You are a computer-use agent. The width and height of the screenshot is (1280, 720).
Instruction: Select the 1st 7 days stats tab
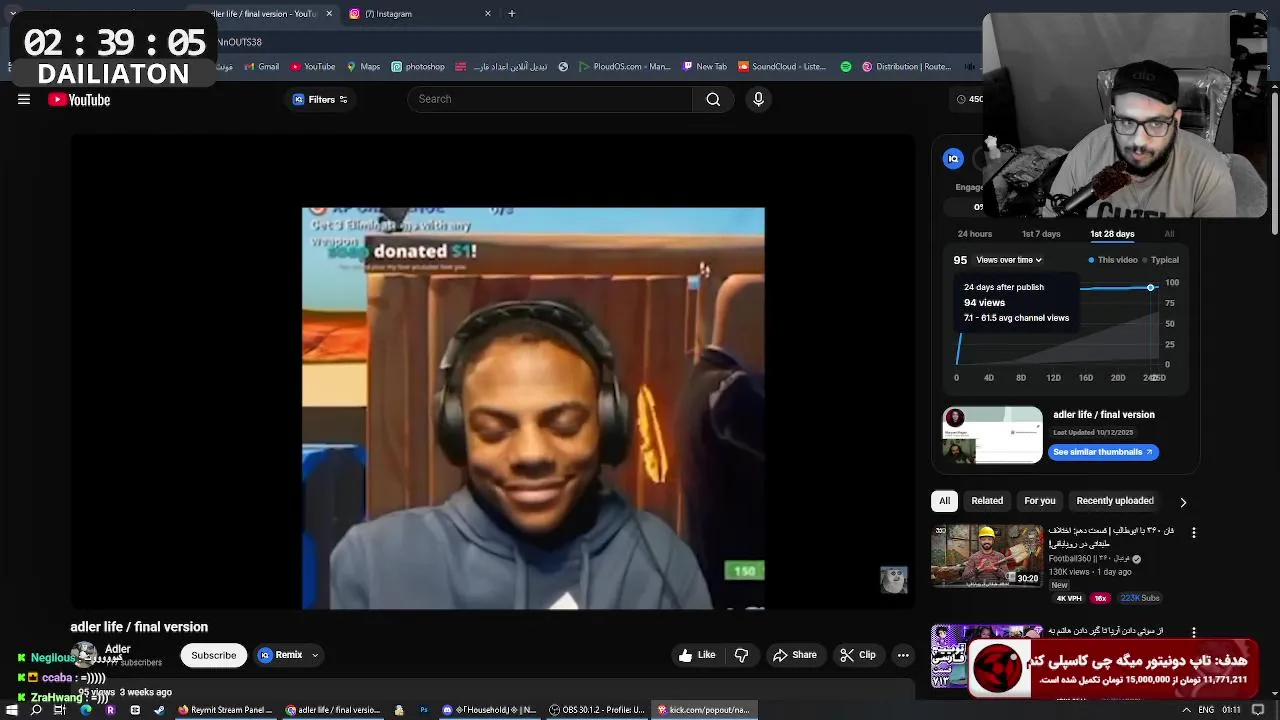(1041, 234)
